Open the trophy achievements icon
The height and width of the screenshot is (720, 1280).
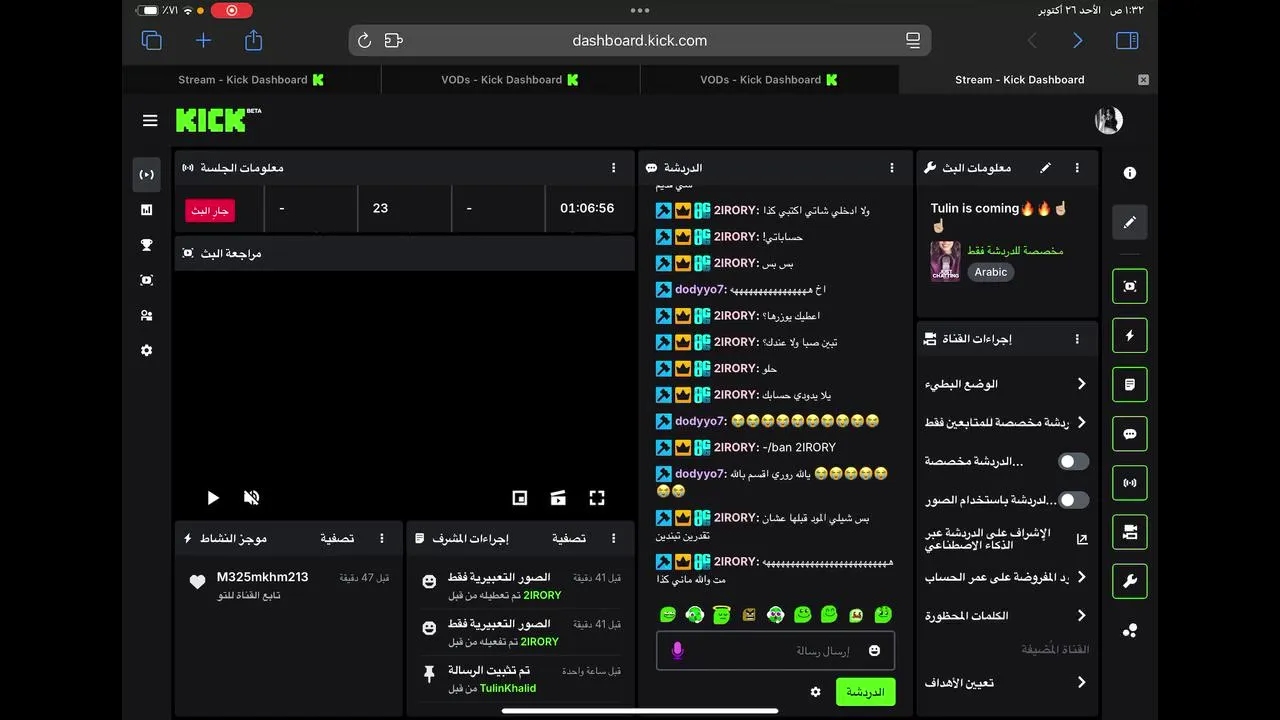click(x=146, y=245)
